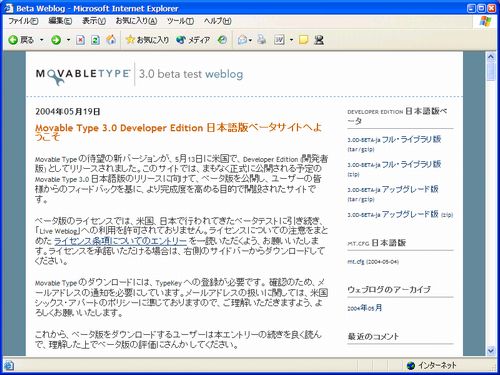500x375 pixels.
Task: Refresh the page using the green arrows icon
Action: point(95,40)
